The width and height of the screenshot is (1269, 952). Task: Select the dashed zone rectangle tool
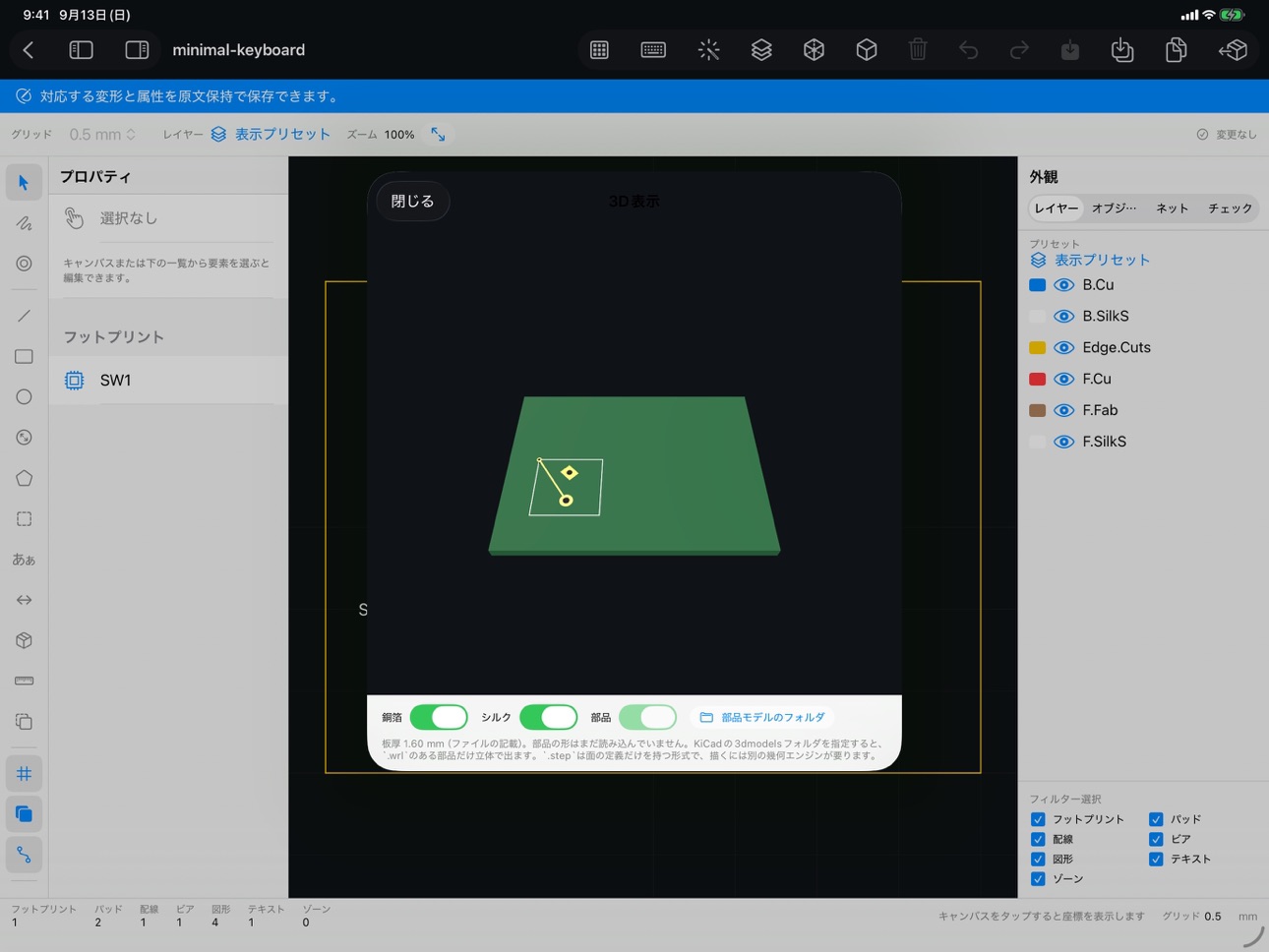point(24,518)
